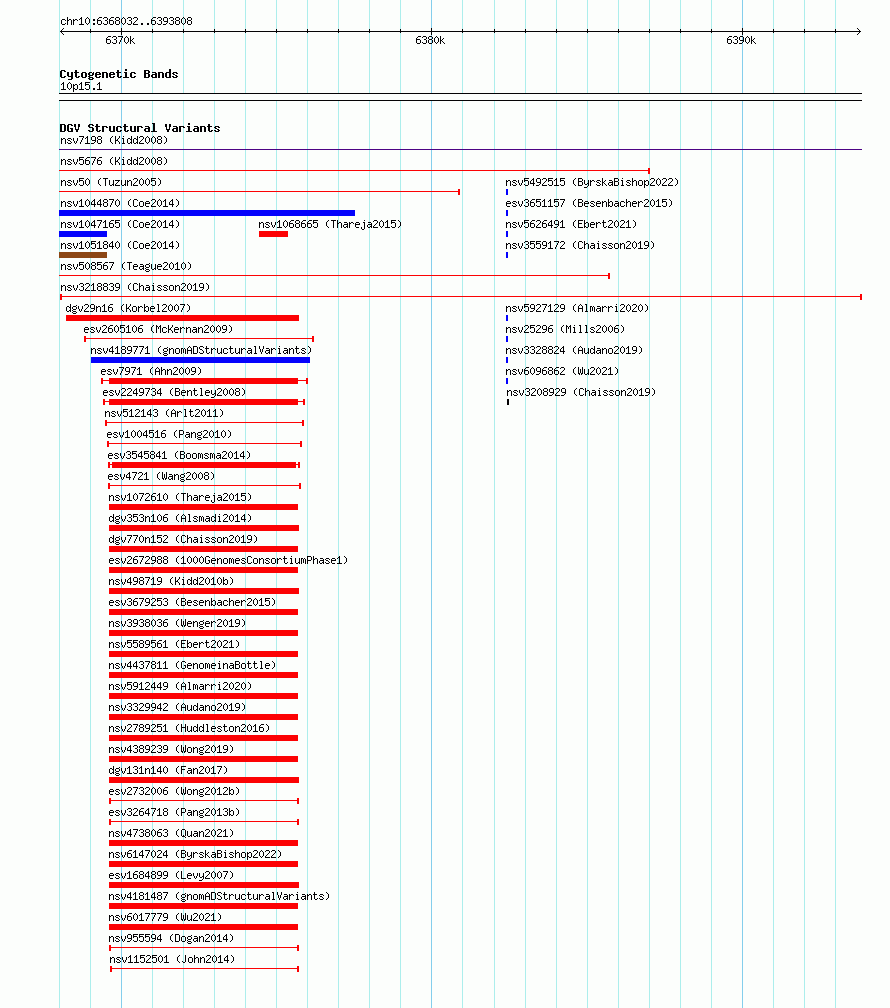Click the Cytogenetic Bands track title

[119, 74]
